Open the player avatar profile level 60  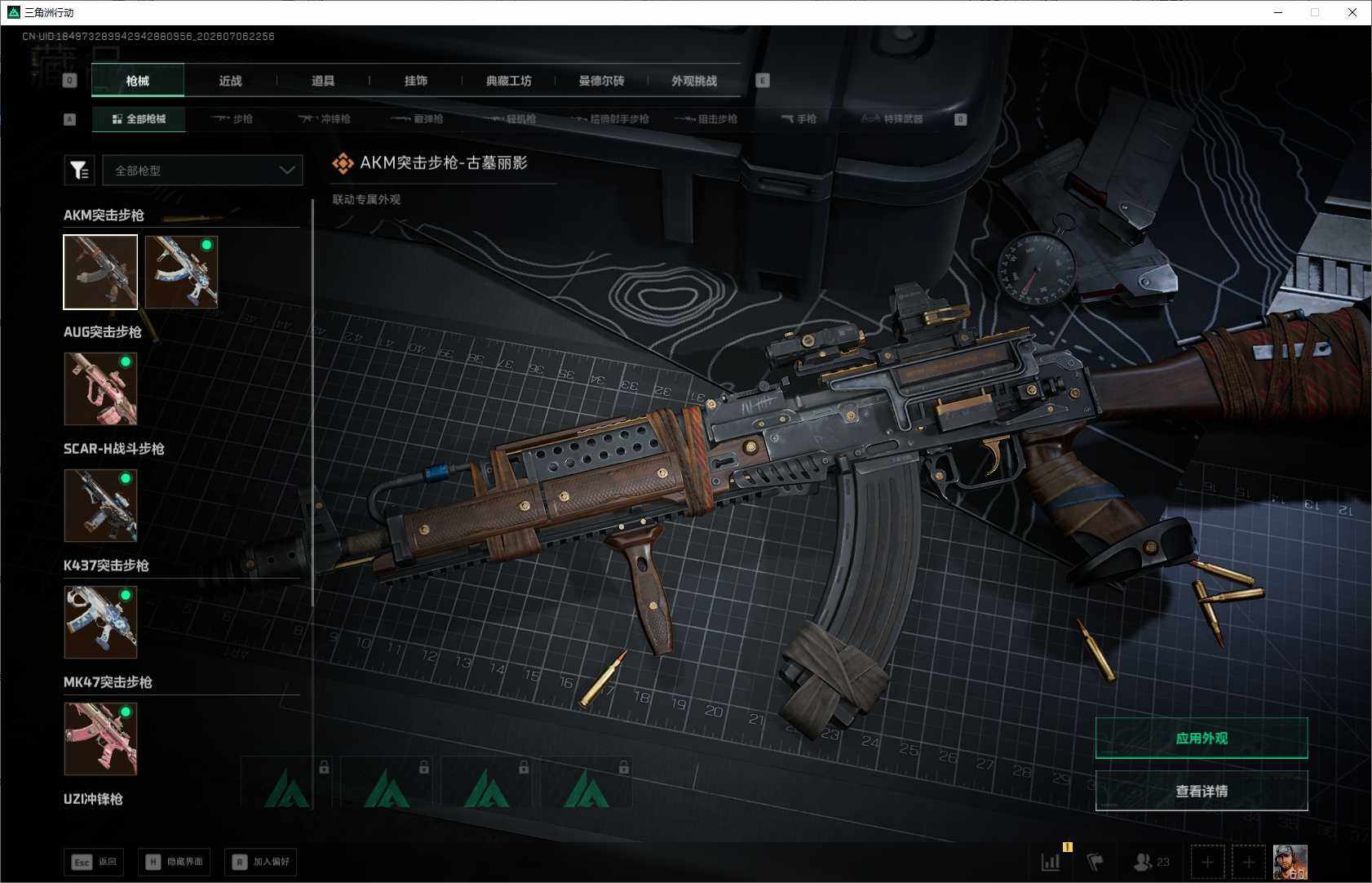click(1290, 862)
